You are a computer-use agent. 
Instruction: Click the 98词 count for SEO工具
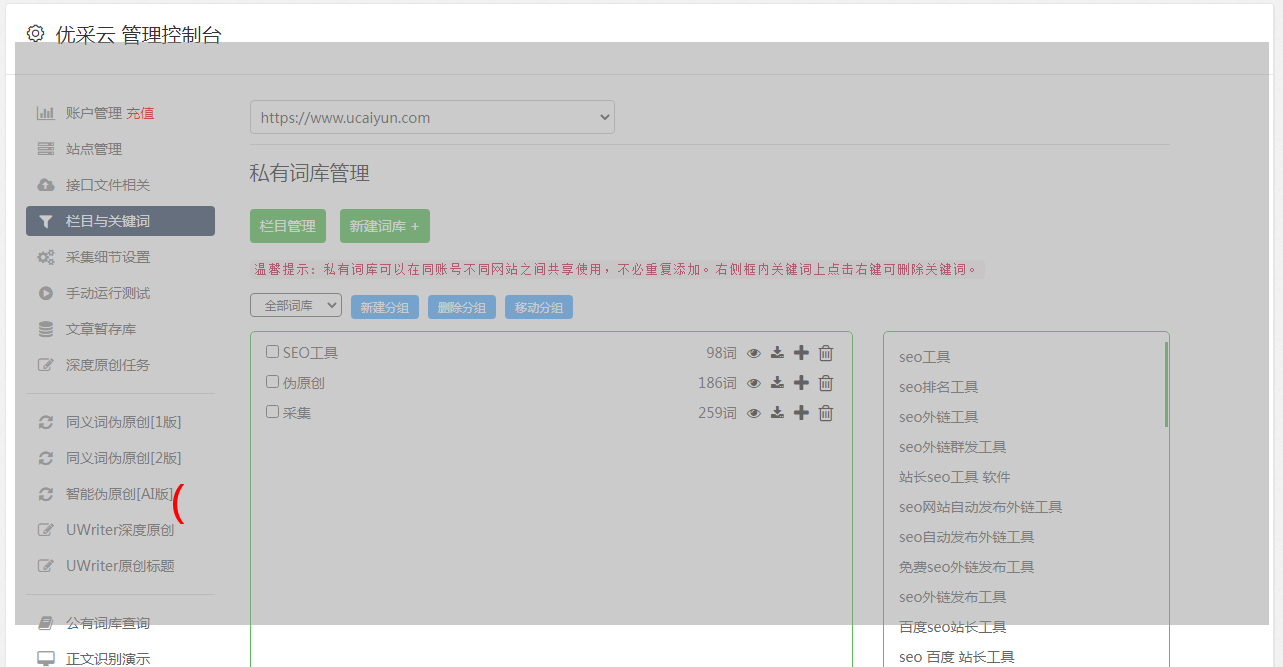[721, 353]
